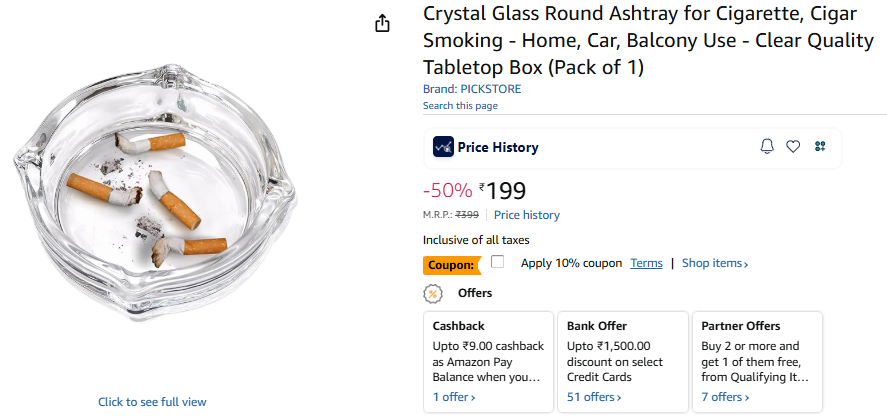This screenshot has width=887, height=419.
Task: Expand the Shop items link
Action: pyautogui.click(x=715, y=263)
